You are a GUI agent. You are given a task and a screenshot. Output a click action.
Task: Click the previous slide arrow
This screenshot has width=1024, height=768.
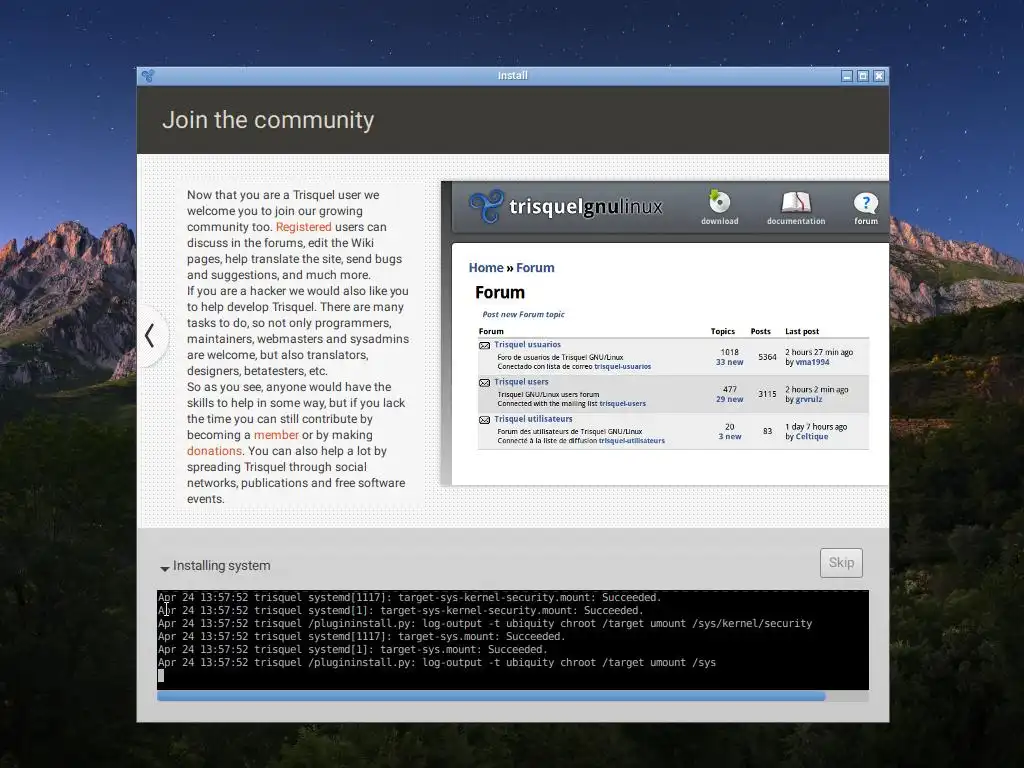(x=150, y=336)
